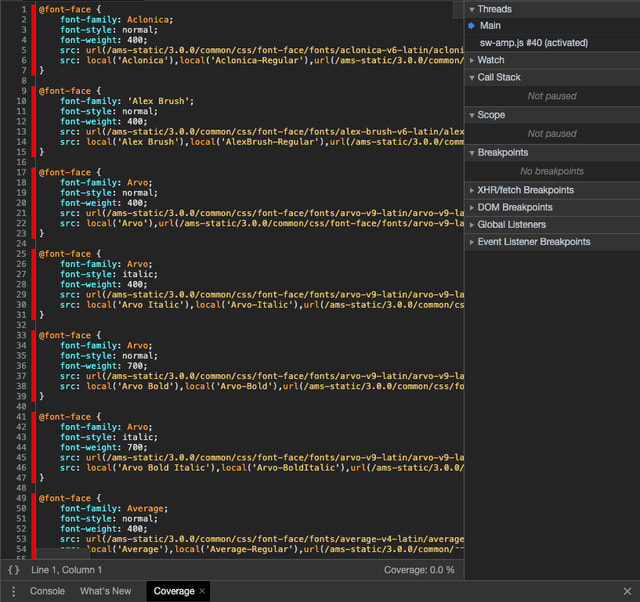Click line number 49 in gutter

coord(21,498)
